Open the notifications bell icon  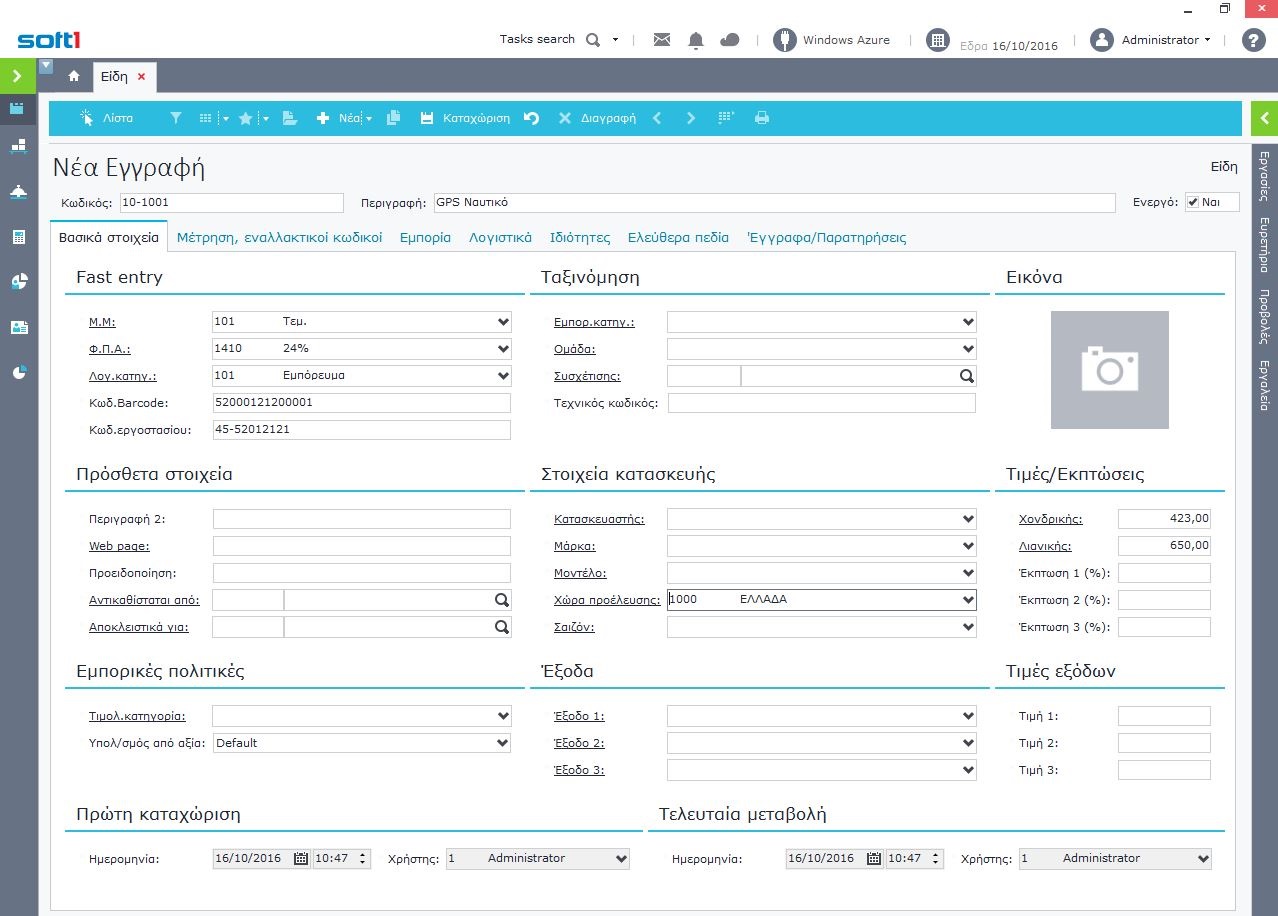point(696,40)
